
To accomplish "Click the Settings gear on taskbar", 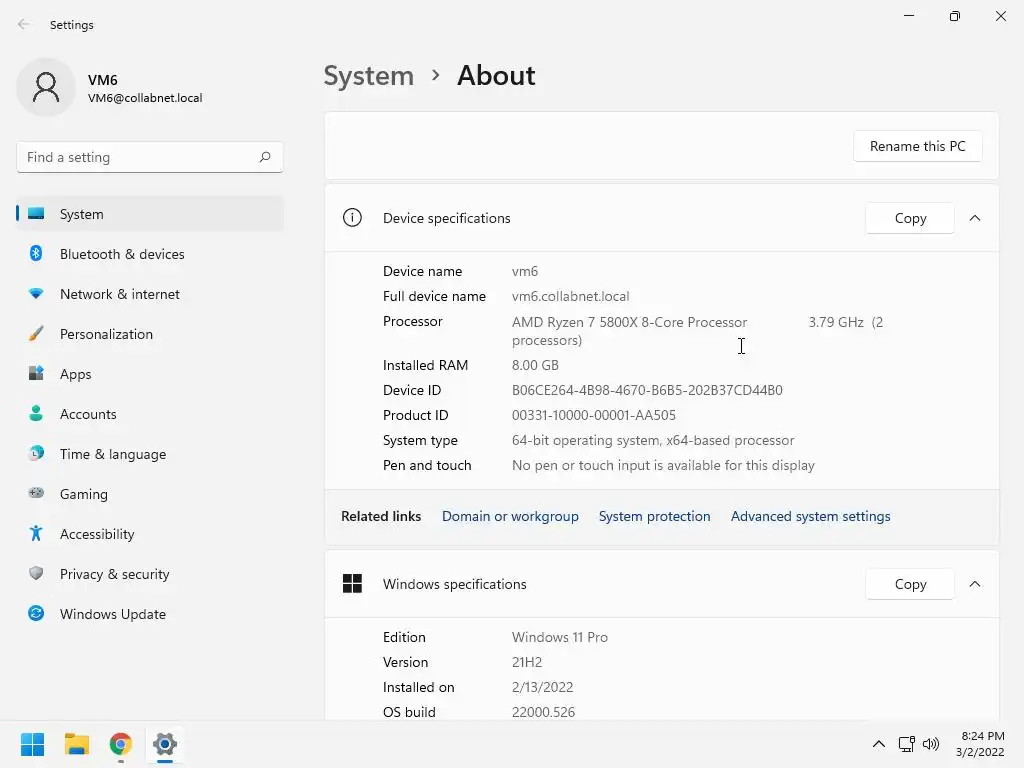I will (165, 744).
